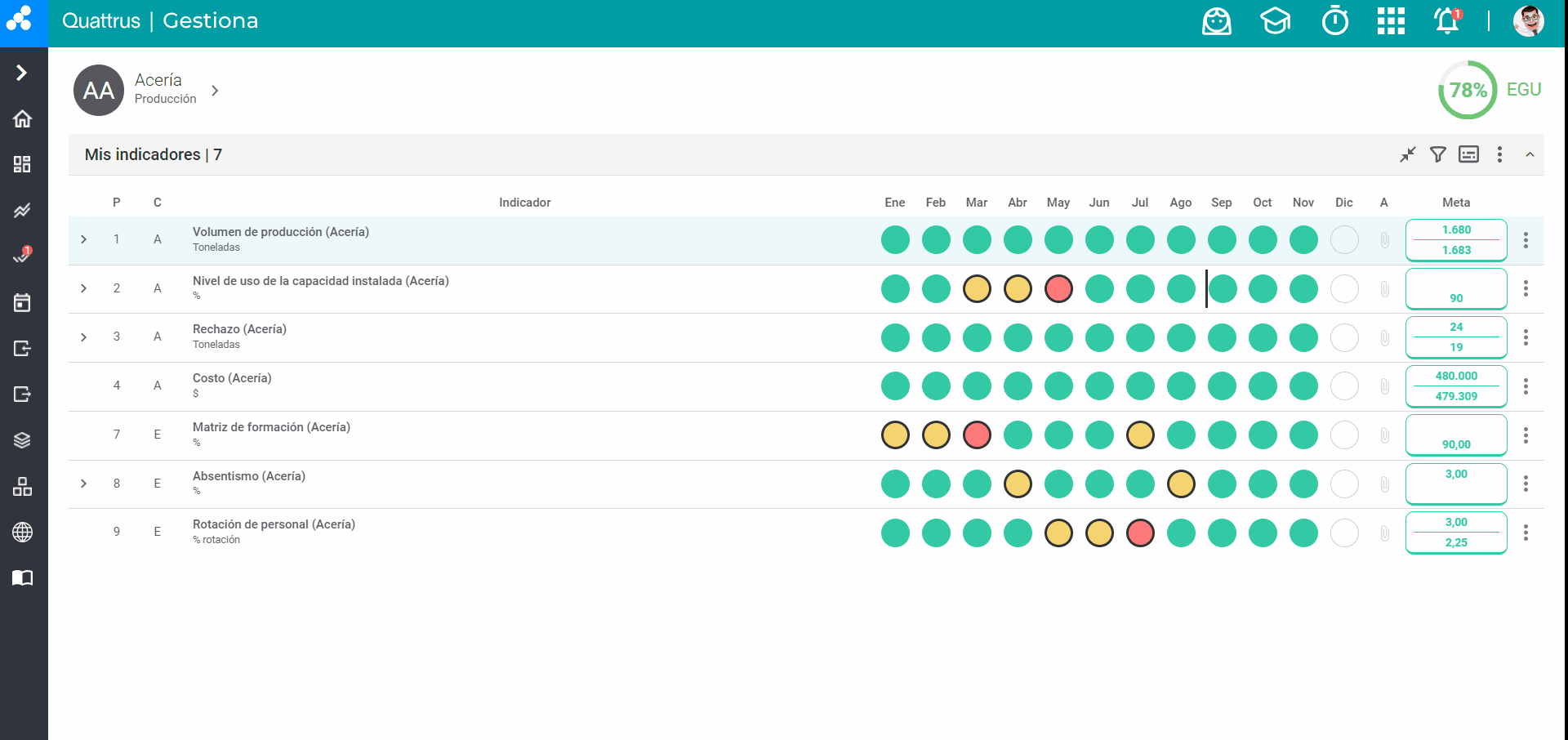Click the globe icon in left sidebar

[23, 533]
